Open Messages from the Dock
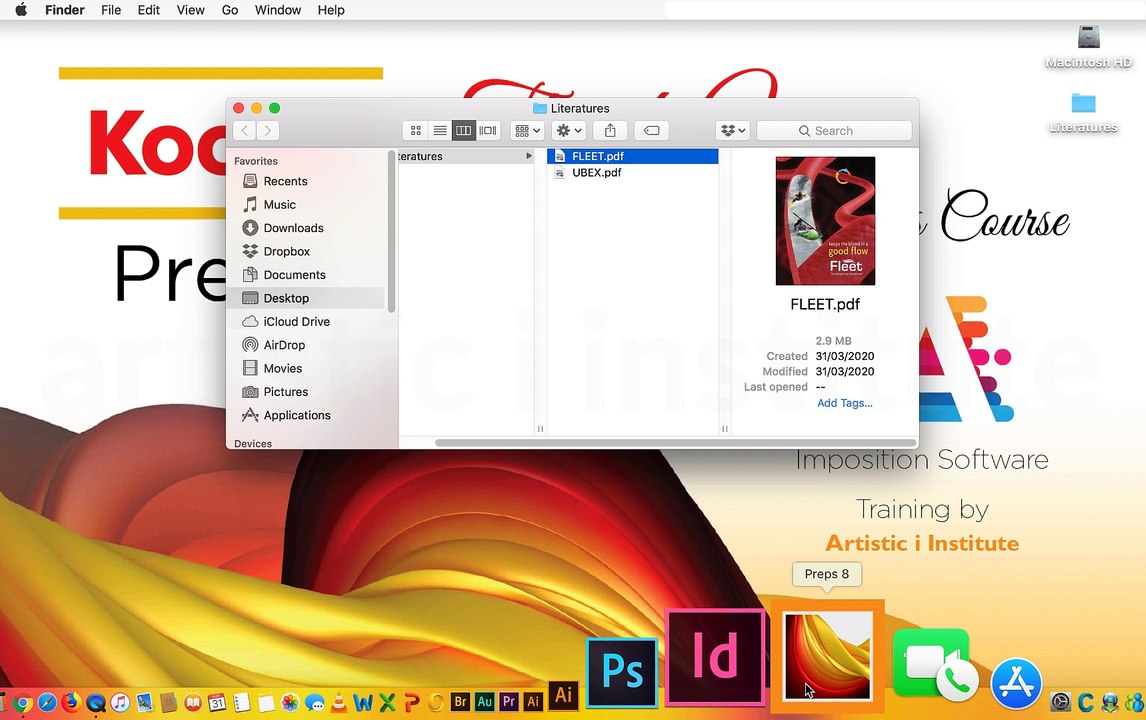 tap(314, 702)
